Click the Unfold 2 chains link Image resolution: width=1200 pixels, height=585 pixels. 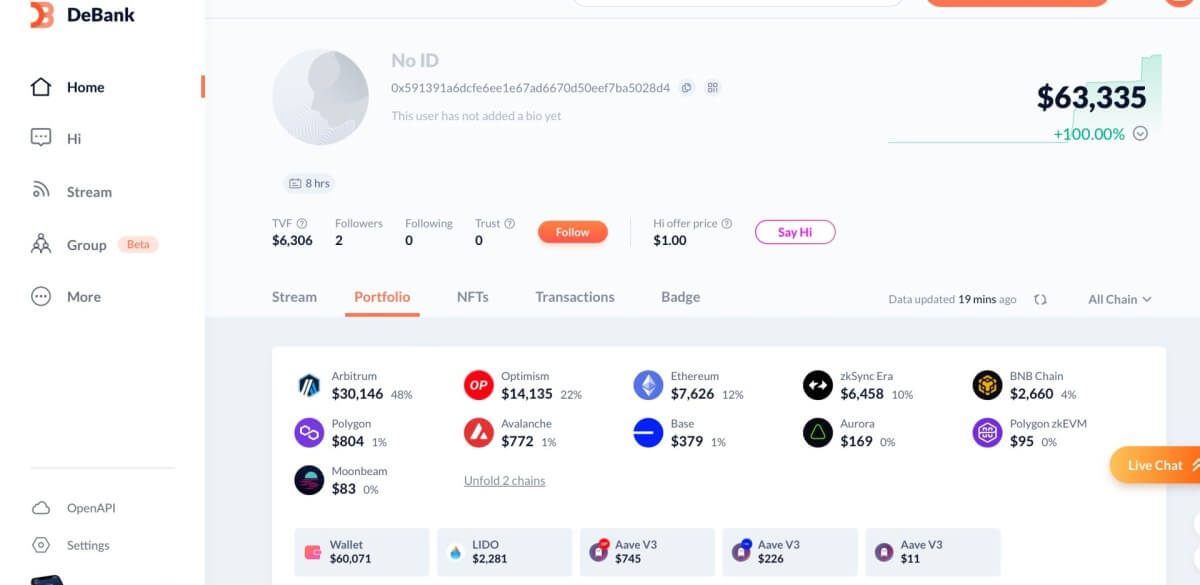tap(504, 481)
